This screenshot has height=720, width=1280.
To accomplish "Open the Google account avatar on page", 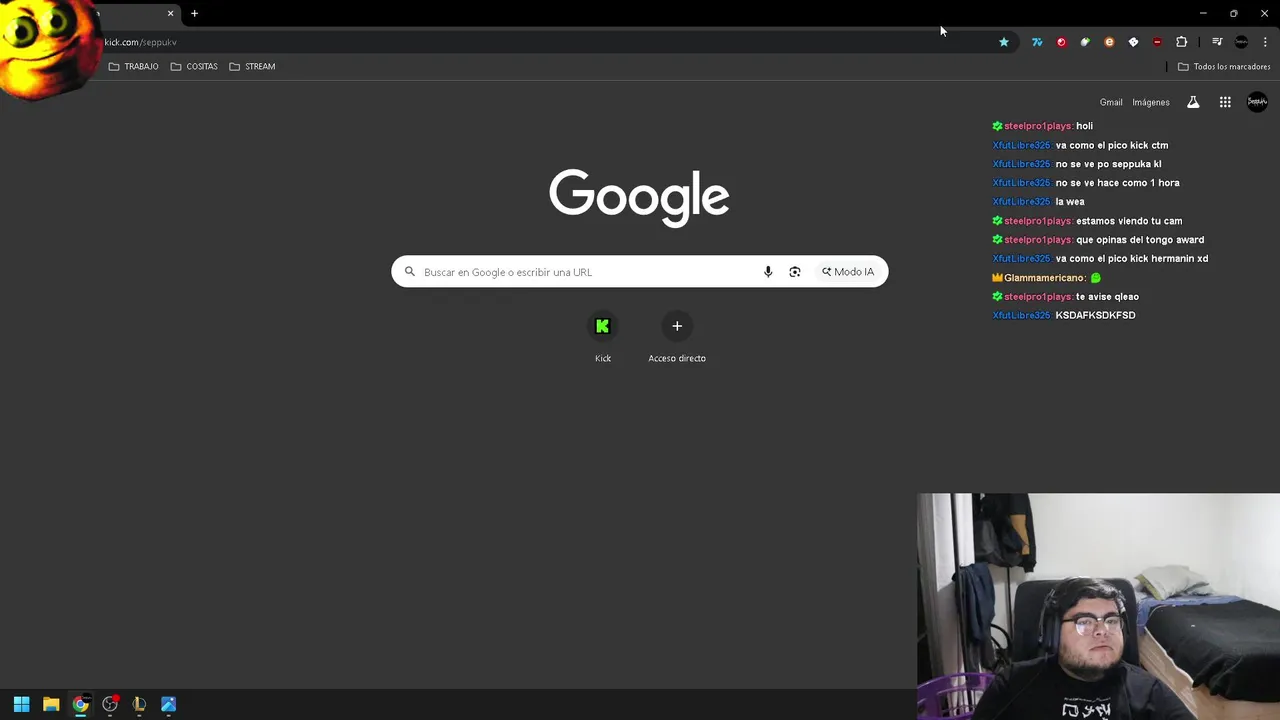I will tap(1257, 102).
